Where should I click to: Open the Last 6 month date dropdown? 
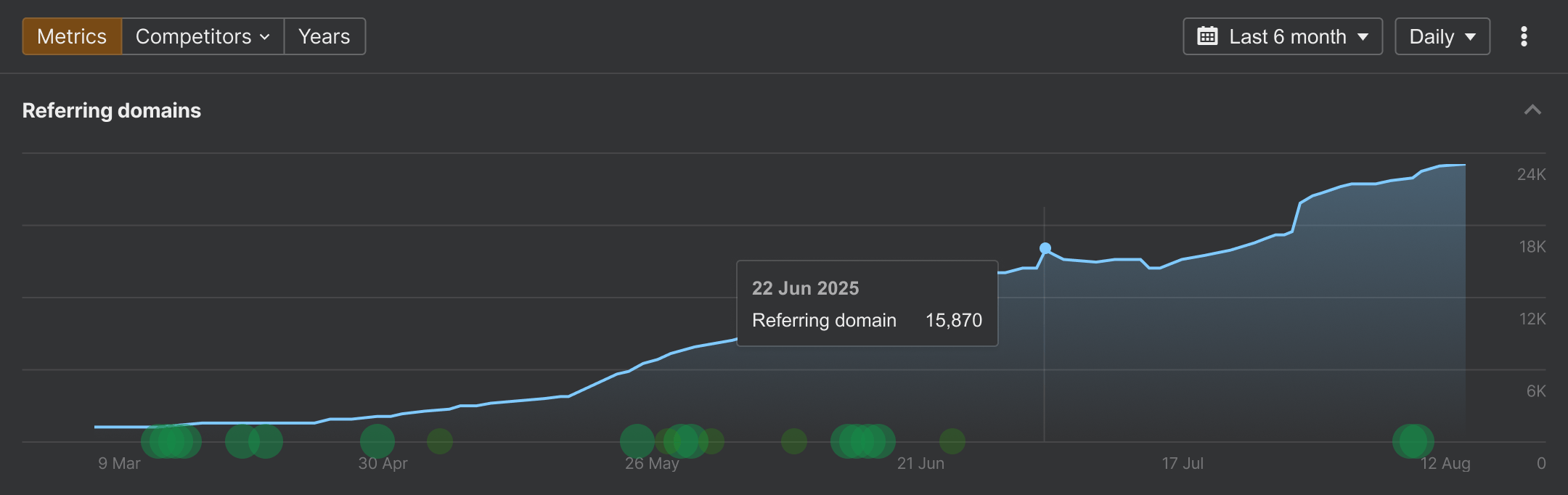[x=1283, y=36]
